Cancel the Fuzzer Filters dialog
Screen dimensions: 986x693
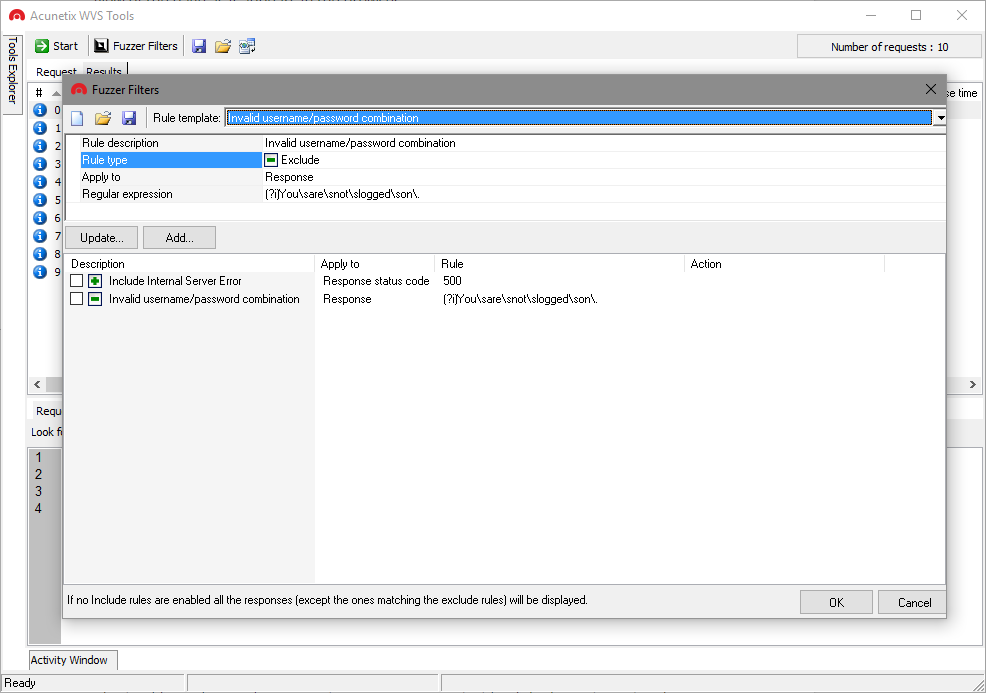(x=914, y=602)
